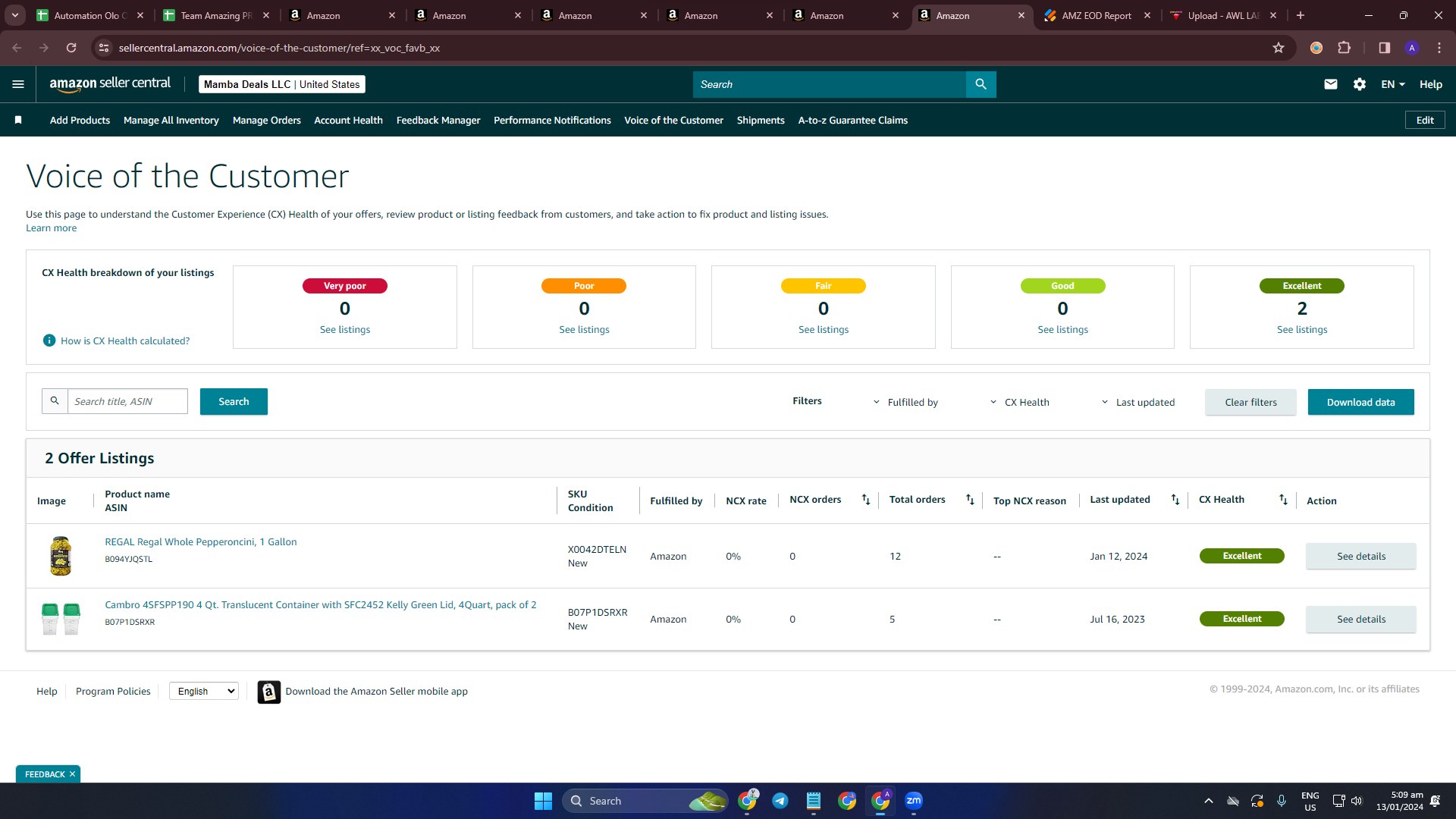Image resolution: width=1456 pixels, height=819 pixels.
Task: See details for Cambro Translucent Container
Action: pos(1360,619)
